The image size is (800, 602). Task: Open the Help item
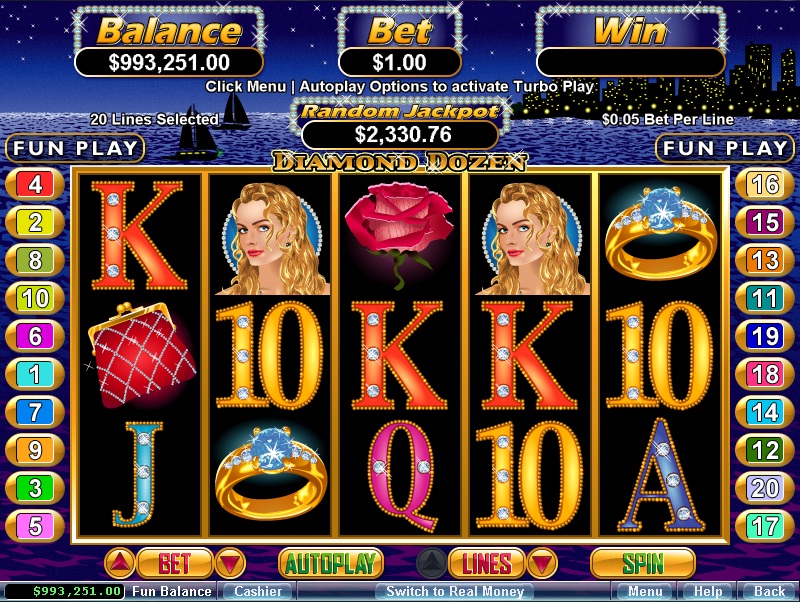pos(708,591)
